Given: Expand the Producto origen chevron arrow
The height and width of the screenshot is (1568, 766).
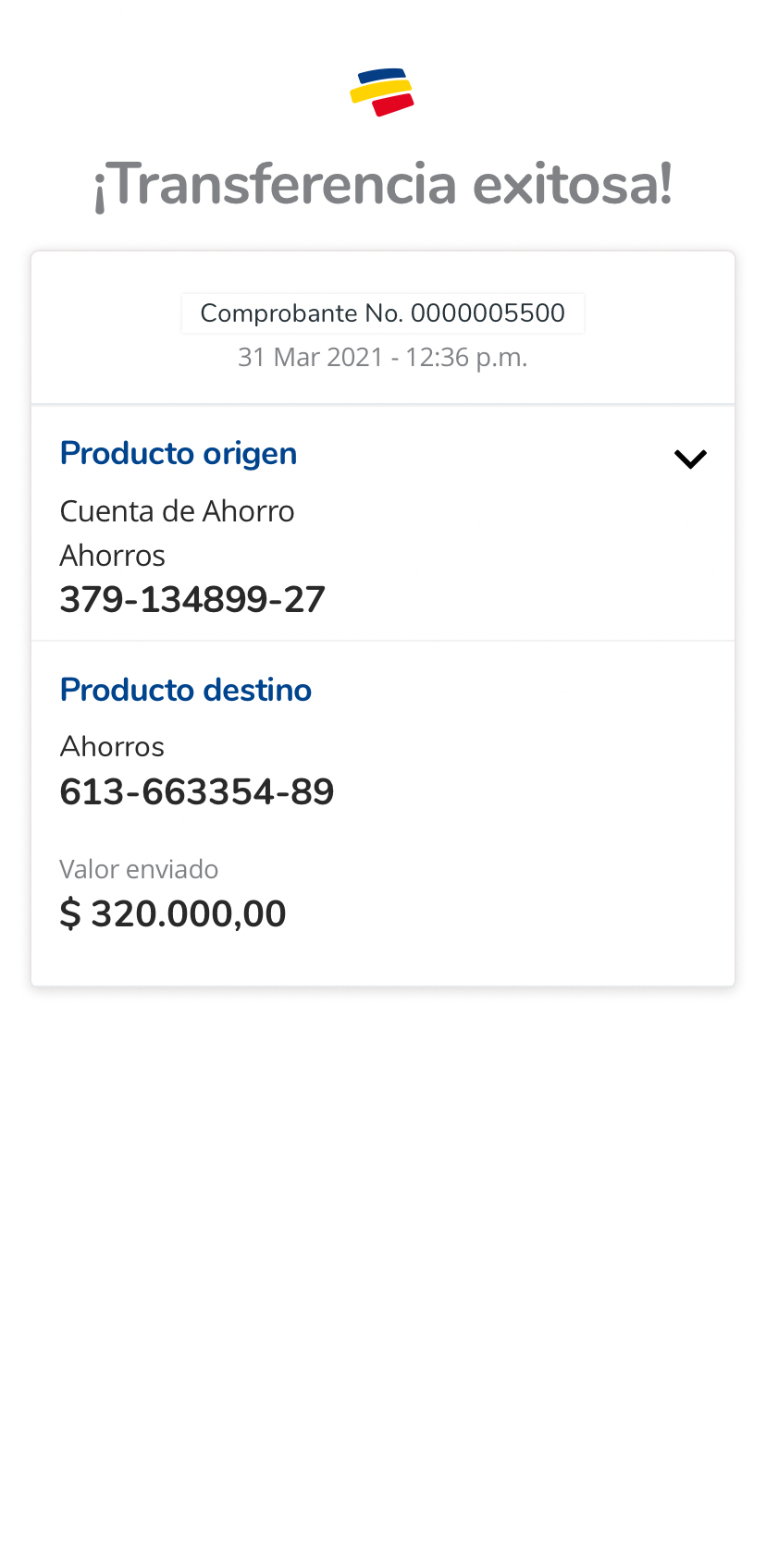Looking at the screenshot, I should 690,459.
